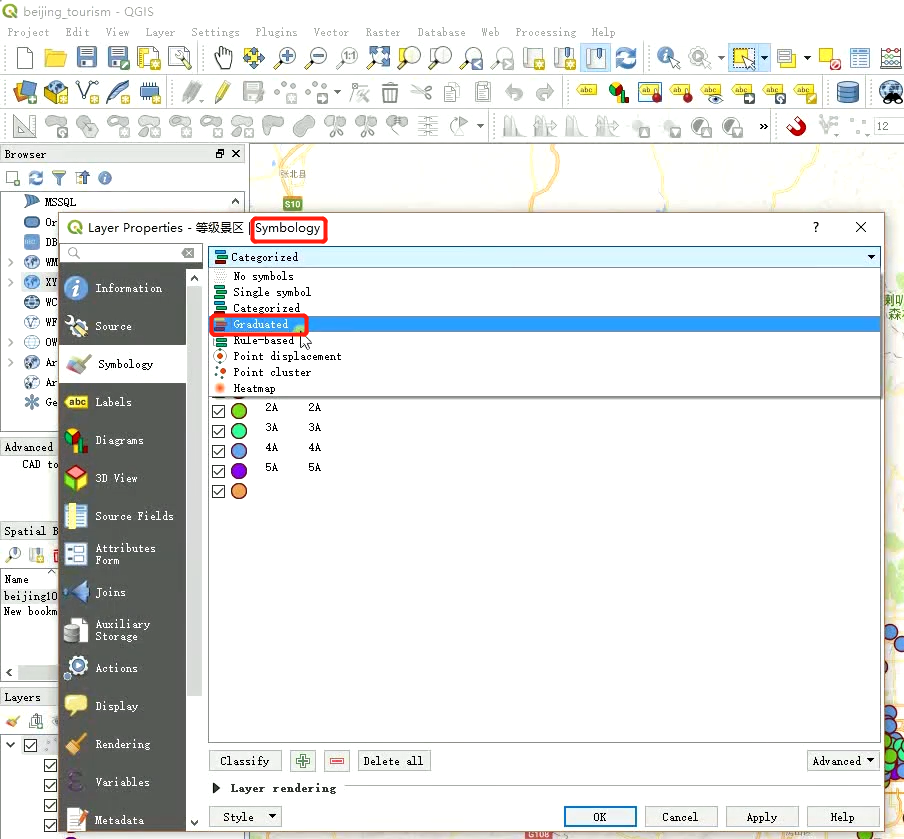Viewport: 904px width, 839px height.
Task: Uncheck the 4A category checkbox
Action: click(x=219, y=451)
